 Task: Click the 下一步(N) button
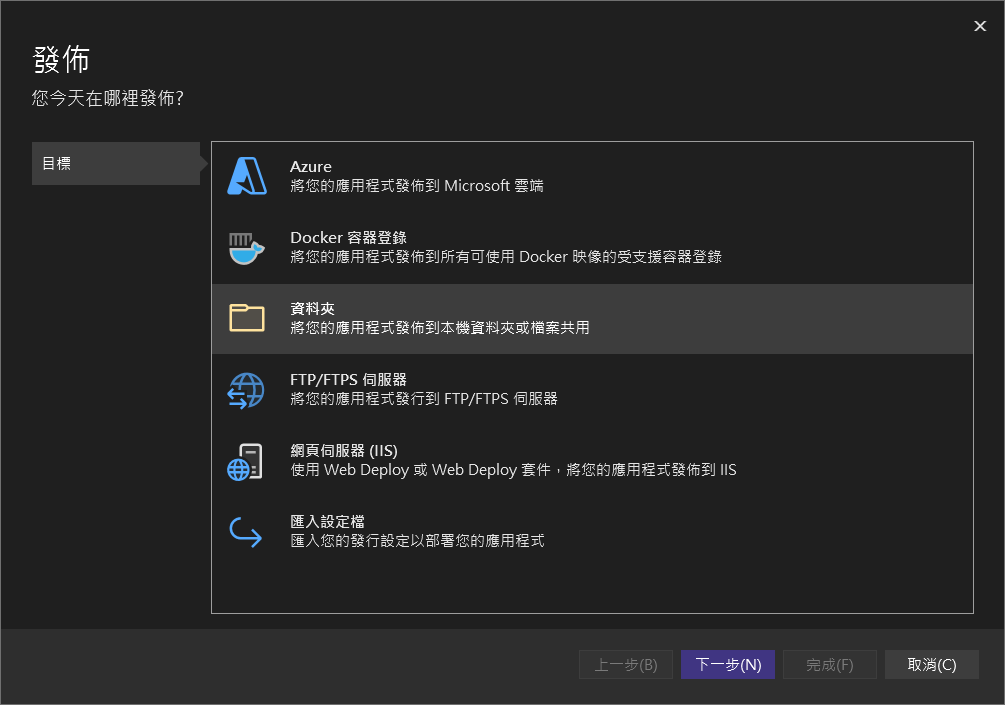[728, 665]
